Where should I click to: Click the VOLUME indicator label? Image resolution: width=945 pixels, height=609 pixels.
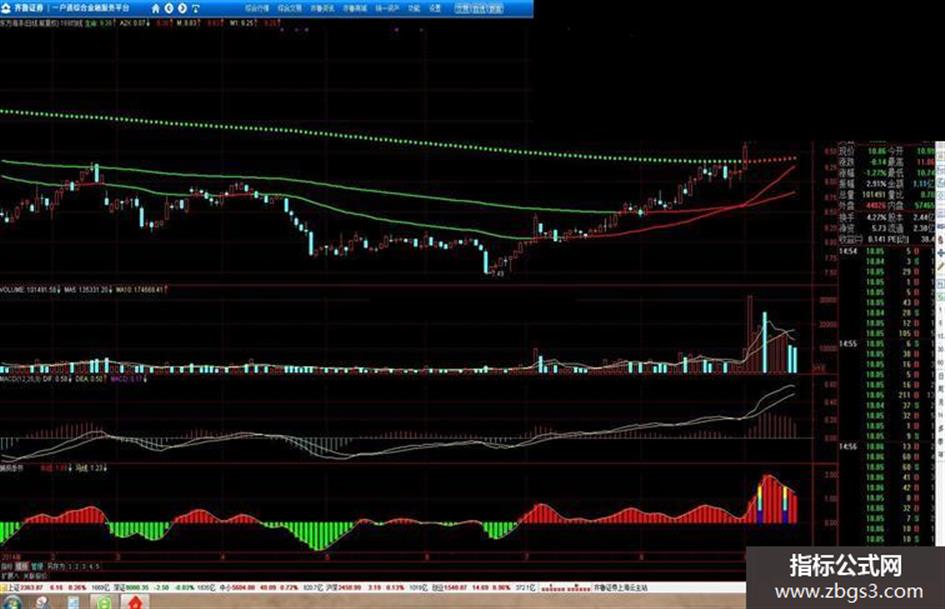(12, 290)
